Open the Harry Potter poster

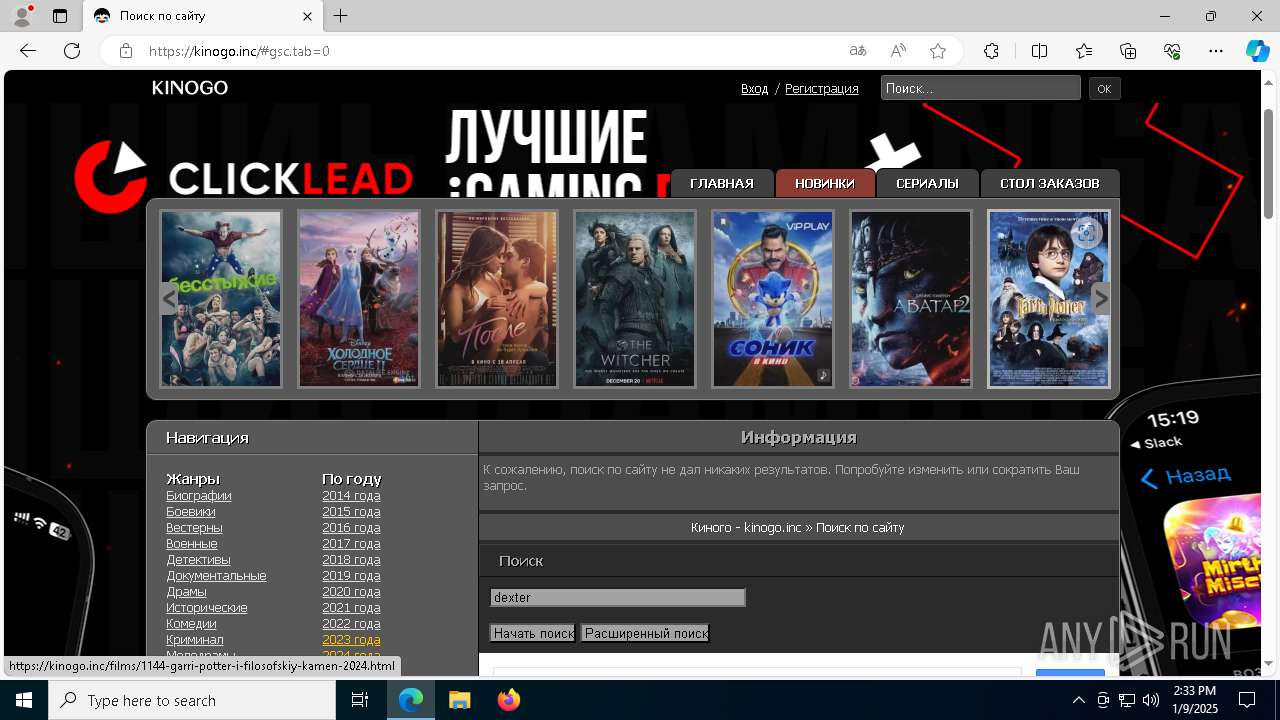coord(1049,299)
